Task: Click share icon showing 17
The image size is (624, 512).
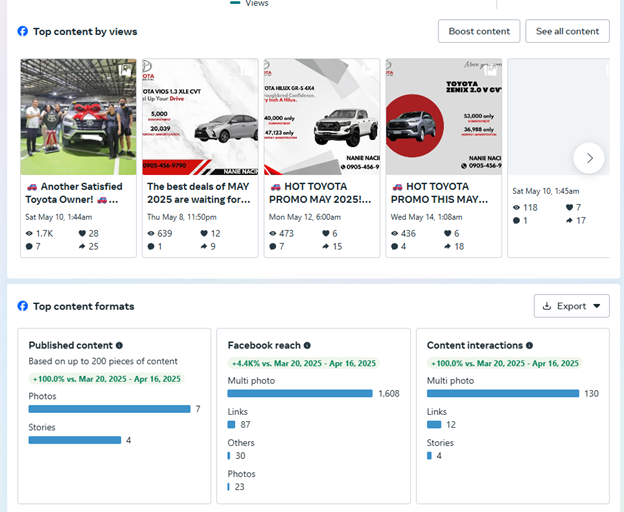Action: click(569, 220)
